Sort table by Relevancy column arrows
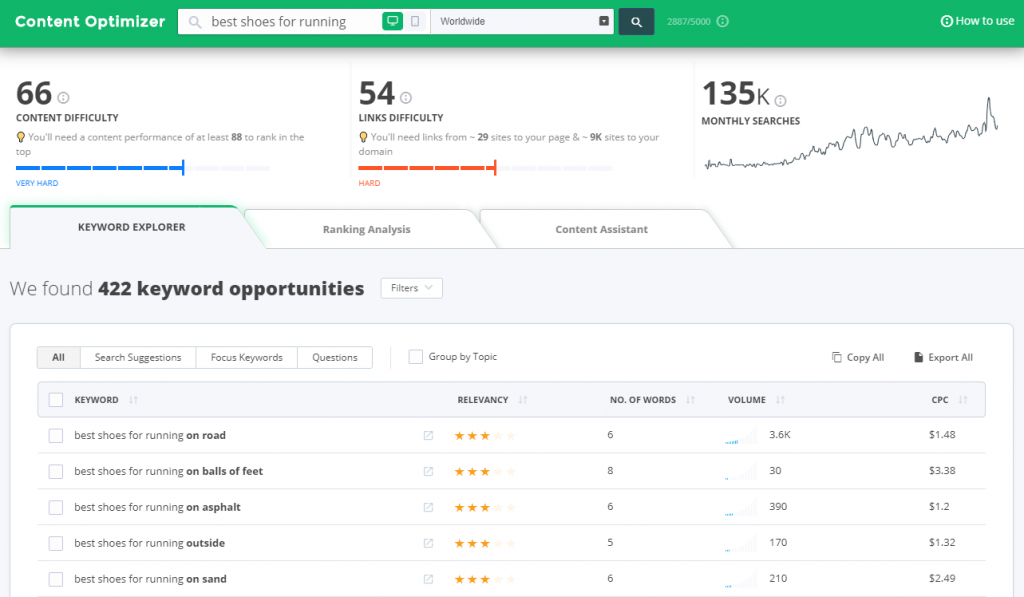This screenshot has width=1024, height=597. (522, 400)
